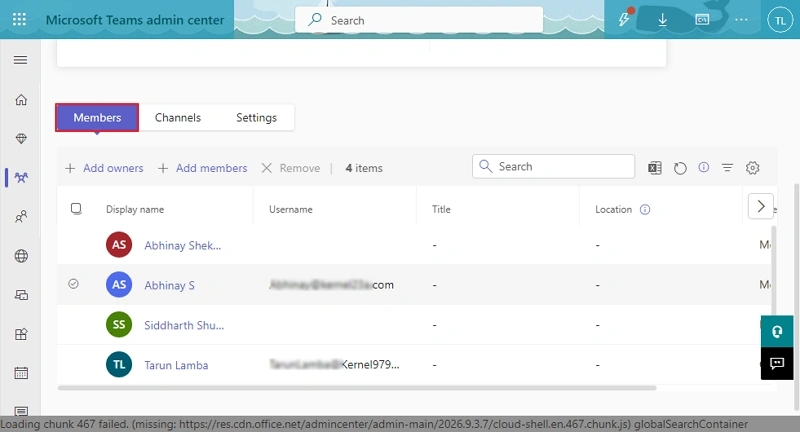The width and height of the screenshot is (800, 432).
Task: Click the teal TL avatar in Tarun Lamba row
Action: pos(119,364)
